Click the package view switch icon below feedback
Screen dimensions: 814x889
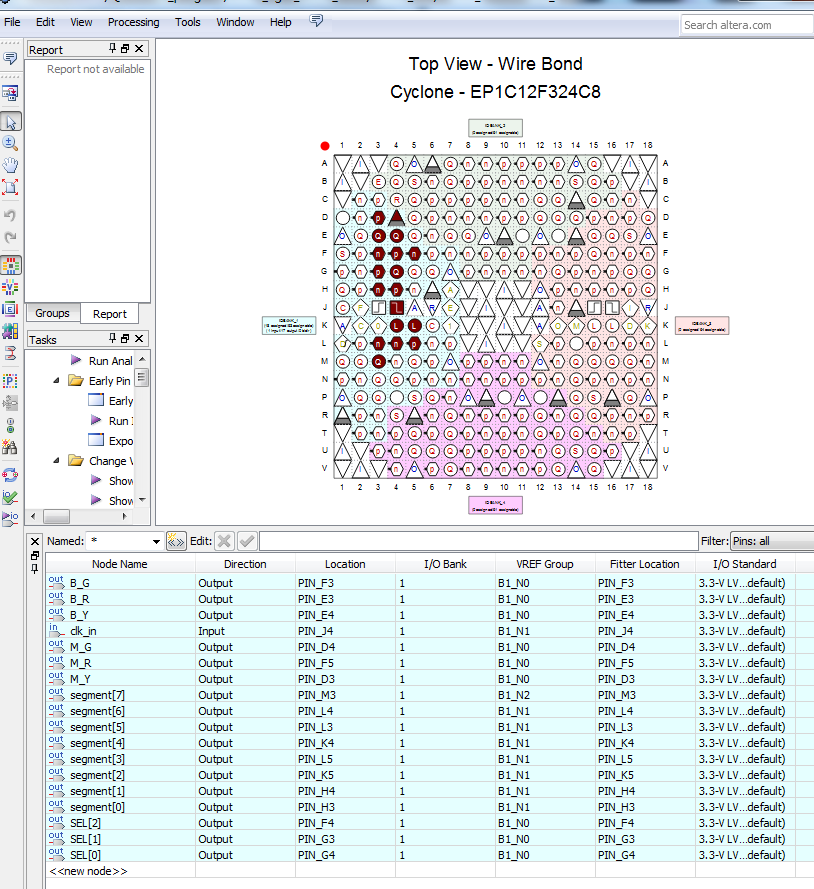(11, 92)
